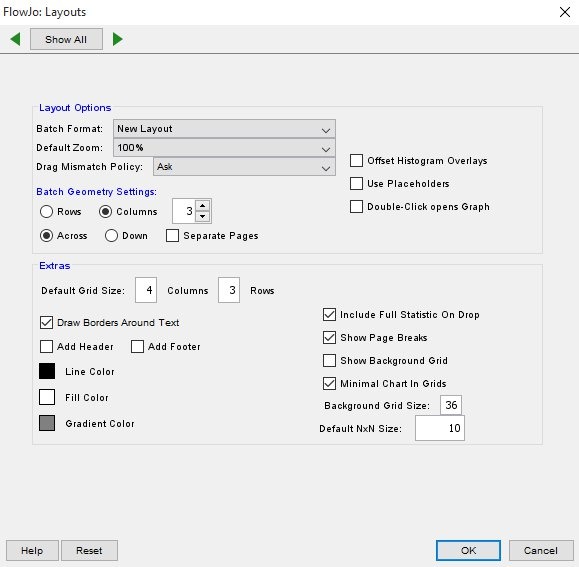Open the gray Gradient Color swatch
The image size is (579, 567).
(47, 423)
